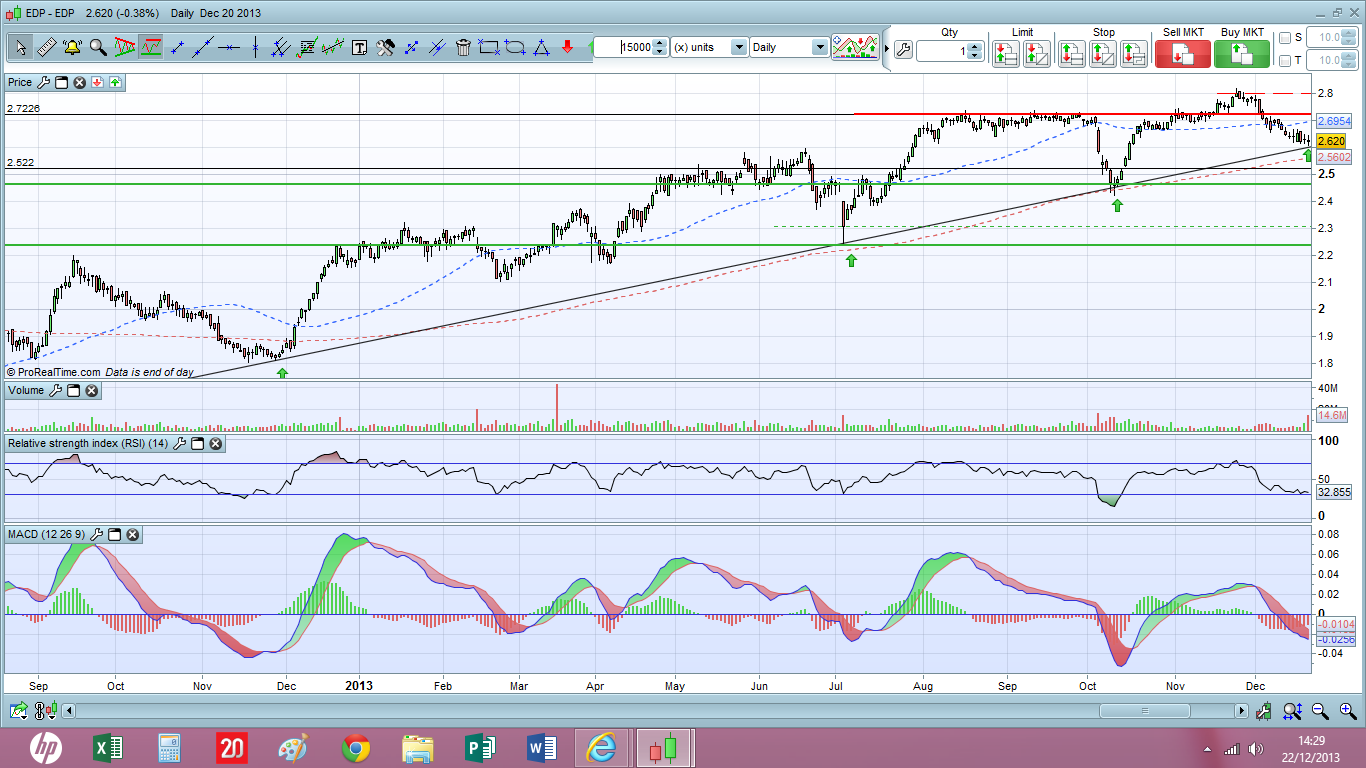
Task: Close the MACD indicator panel
Action: point(132,535)
